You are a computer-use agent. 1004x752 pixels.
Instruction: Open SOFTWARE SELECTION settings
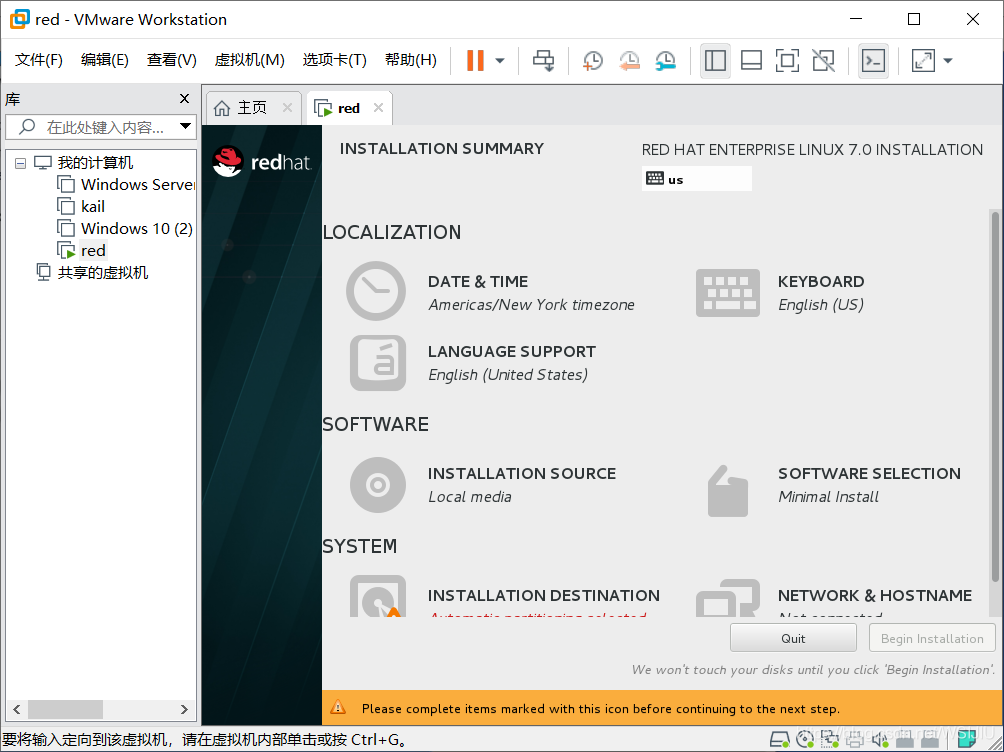(870, 473)
